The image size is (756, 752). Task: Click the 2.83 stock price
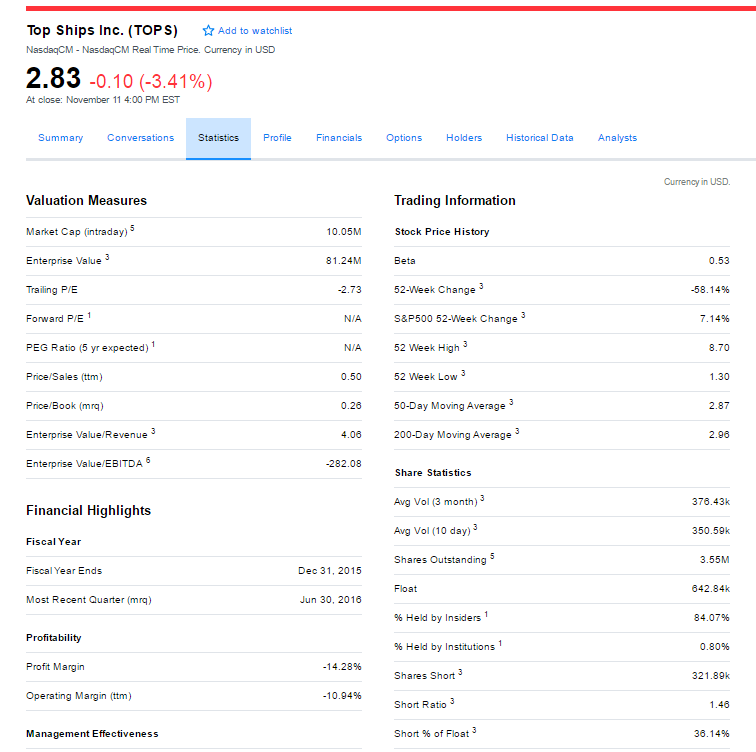tap(52, 79)
